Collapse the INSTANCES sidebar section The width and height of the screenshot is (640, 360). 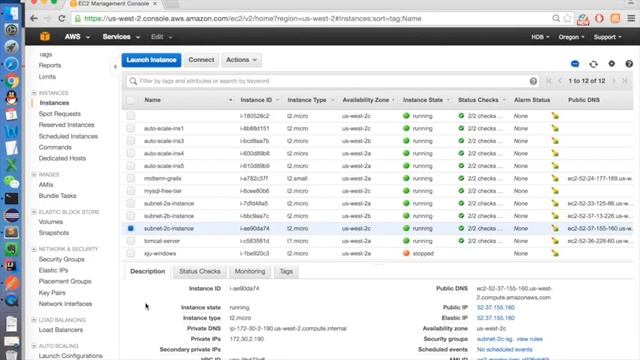pyautogui.click(x=34, y=93)
